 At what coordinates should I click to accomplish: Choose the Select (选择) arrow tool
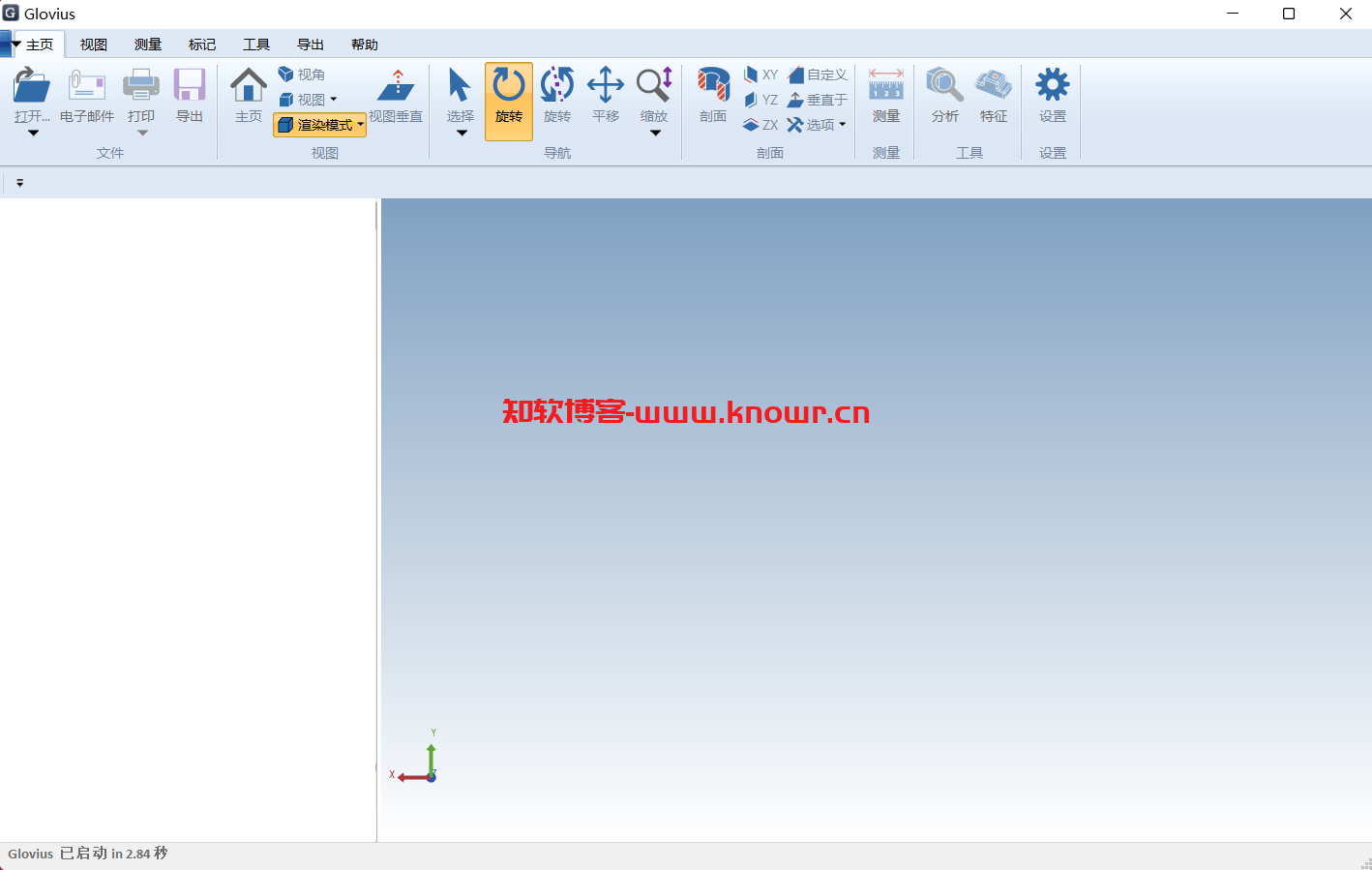461,85
